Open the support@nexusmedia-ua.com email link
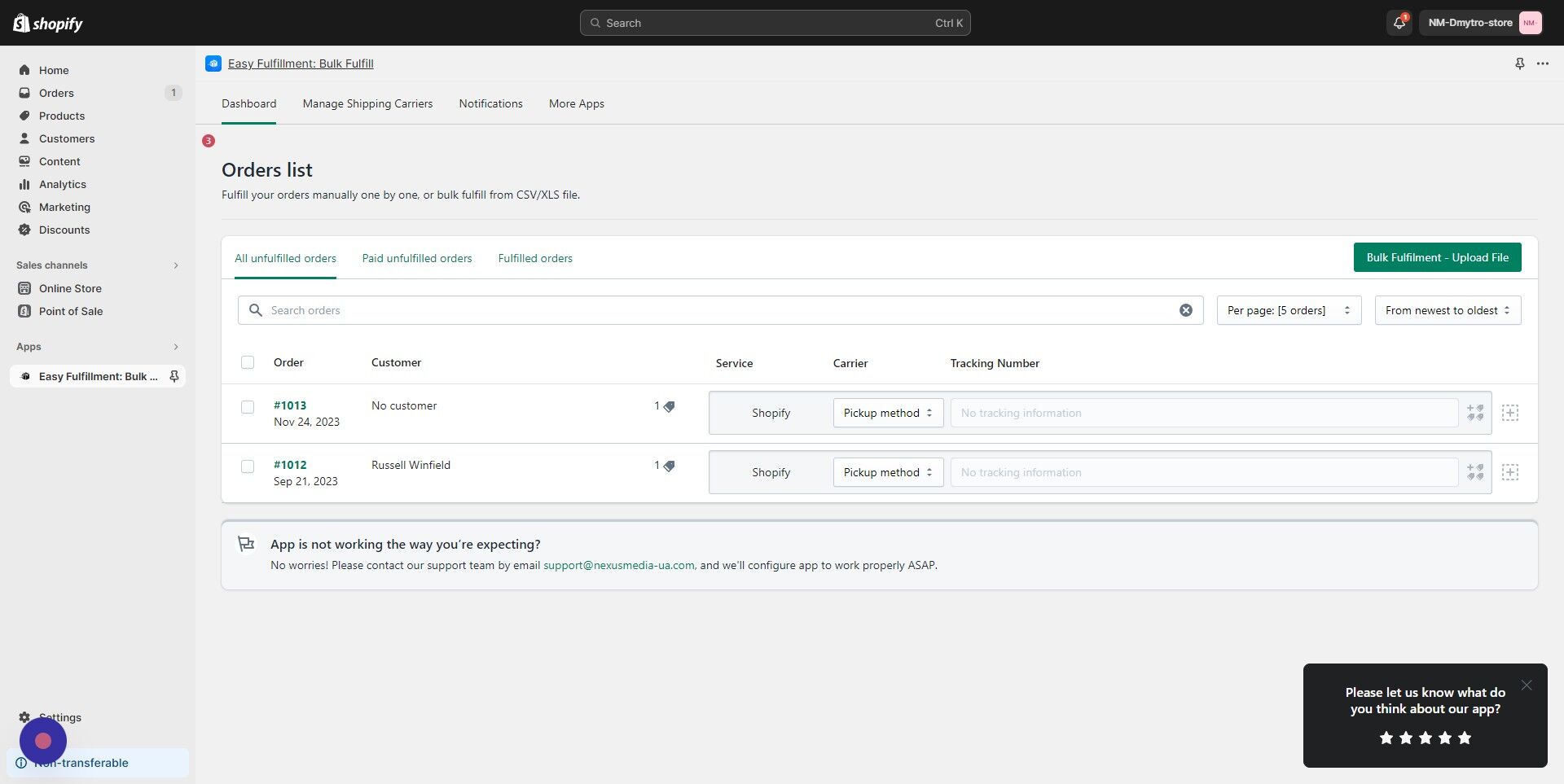 pyautogui.click(x=618, y=564)
